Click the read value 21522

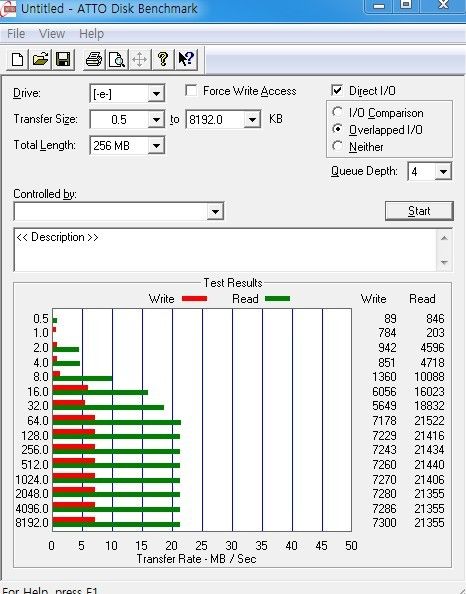coord(429,420)
